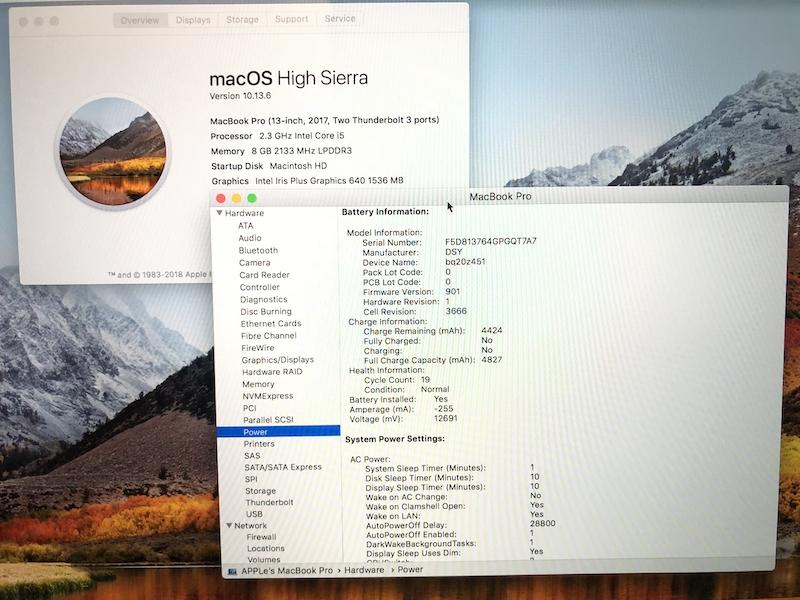Choose Memory in the sidebar

coord(258,384)
